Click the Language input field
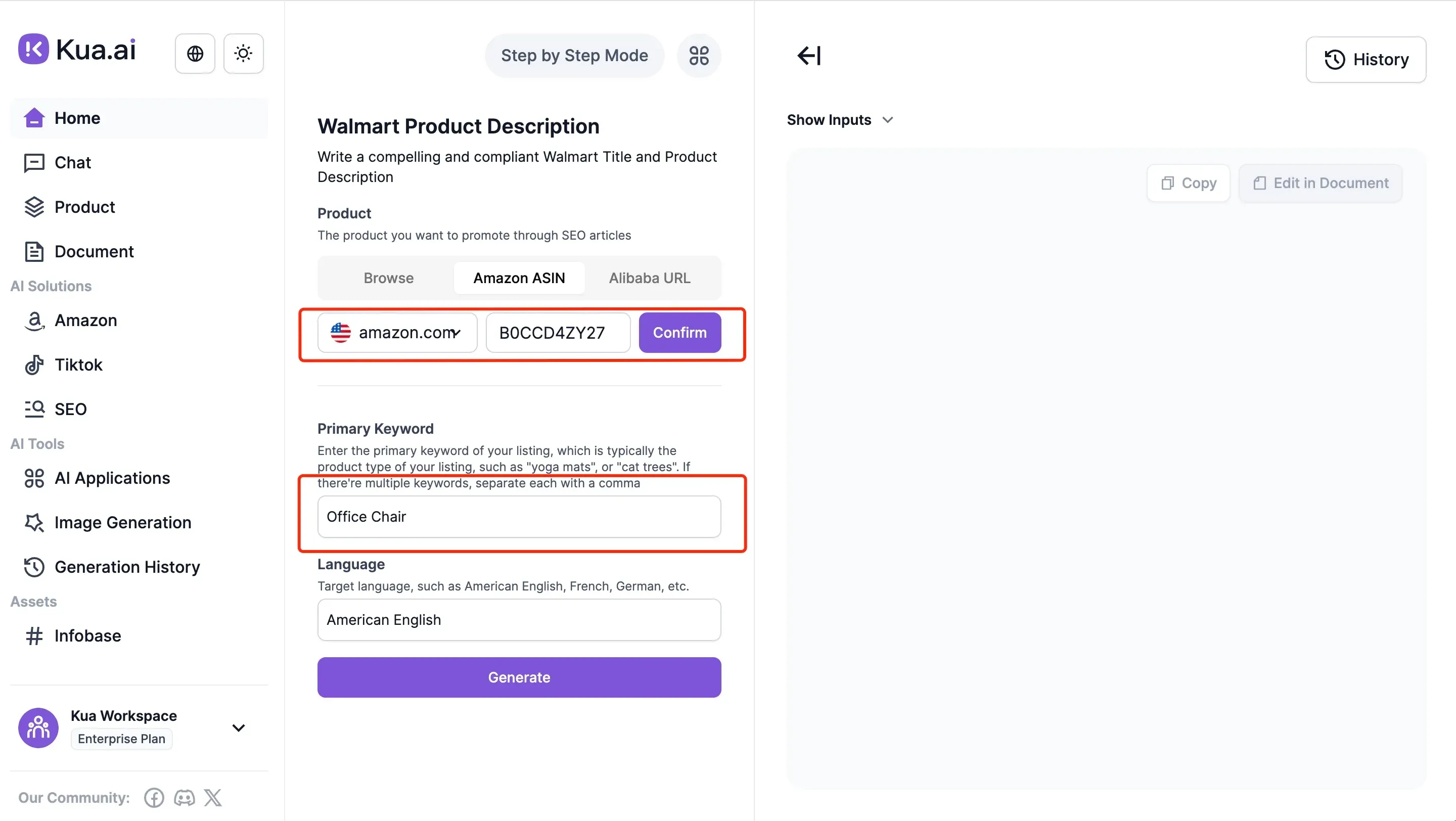The image size is (1456, 821). click(x=519, y=620)
